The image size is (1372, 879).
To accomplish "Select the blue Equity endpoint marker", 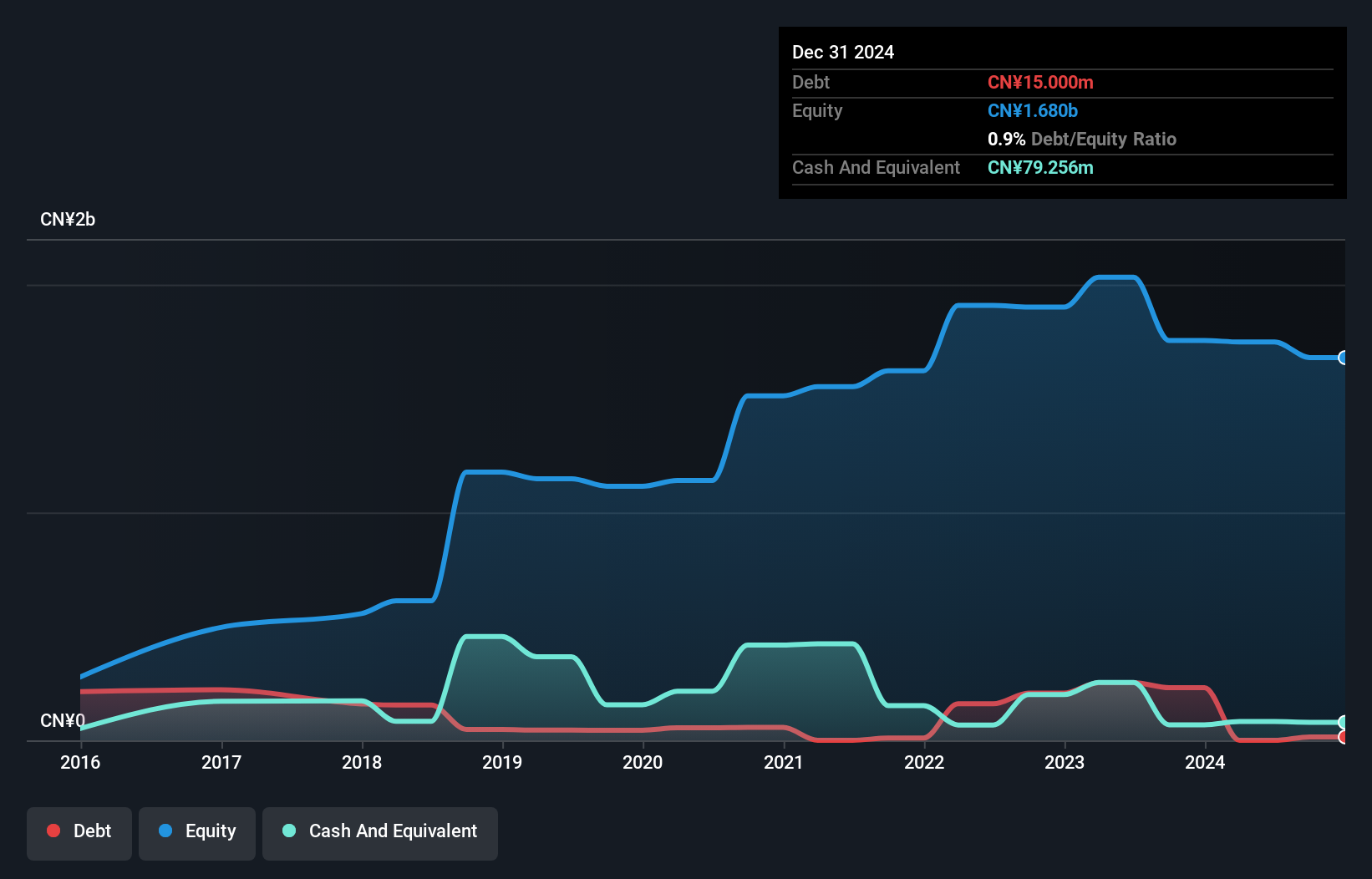I will tap(1344, 358).
